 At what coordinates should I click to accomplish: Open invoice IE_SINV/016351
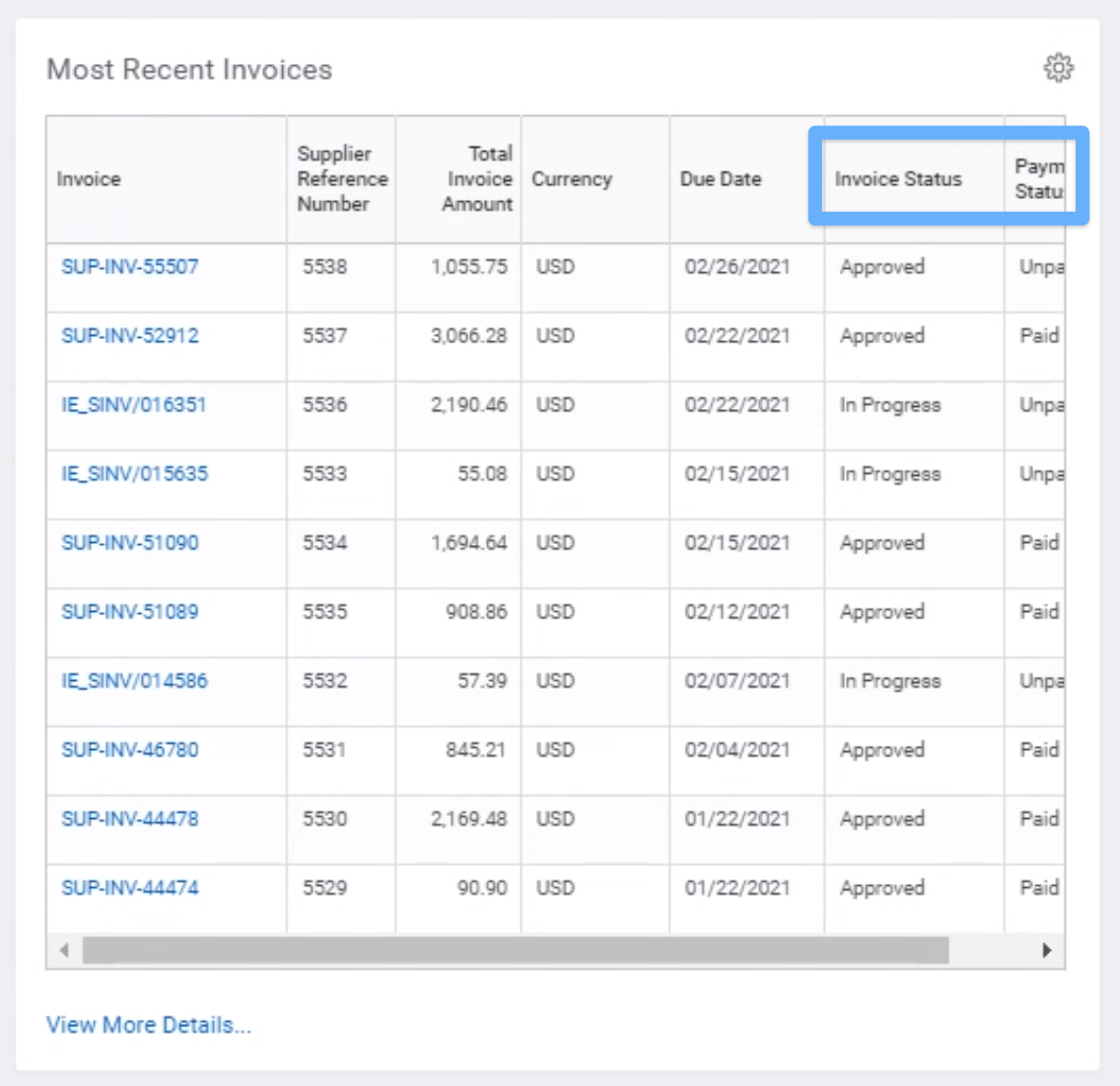129,404
